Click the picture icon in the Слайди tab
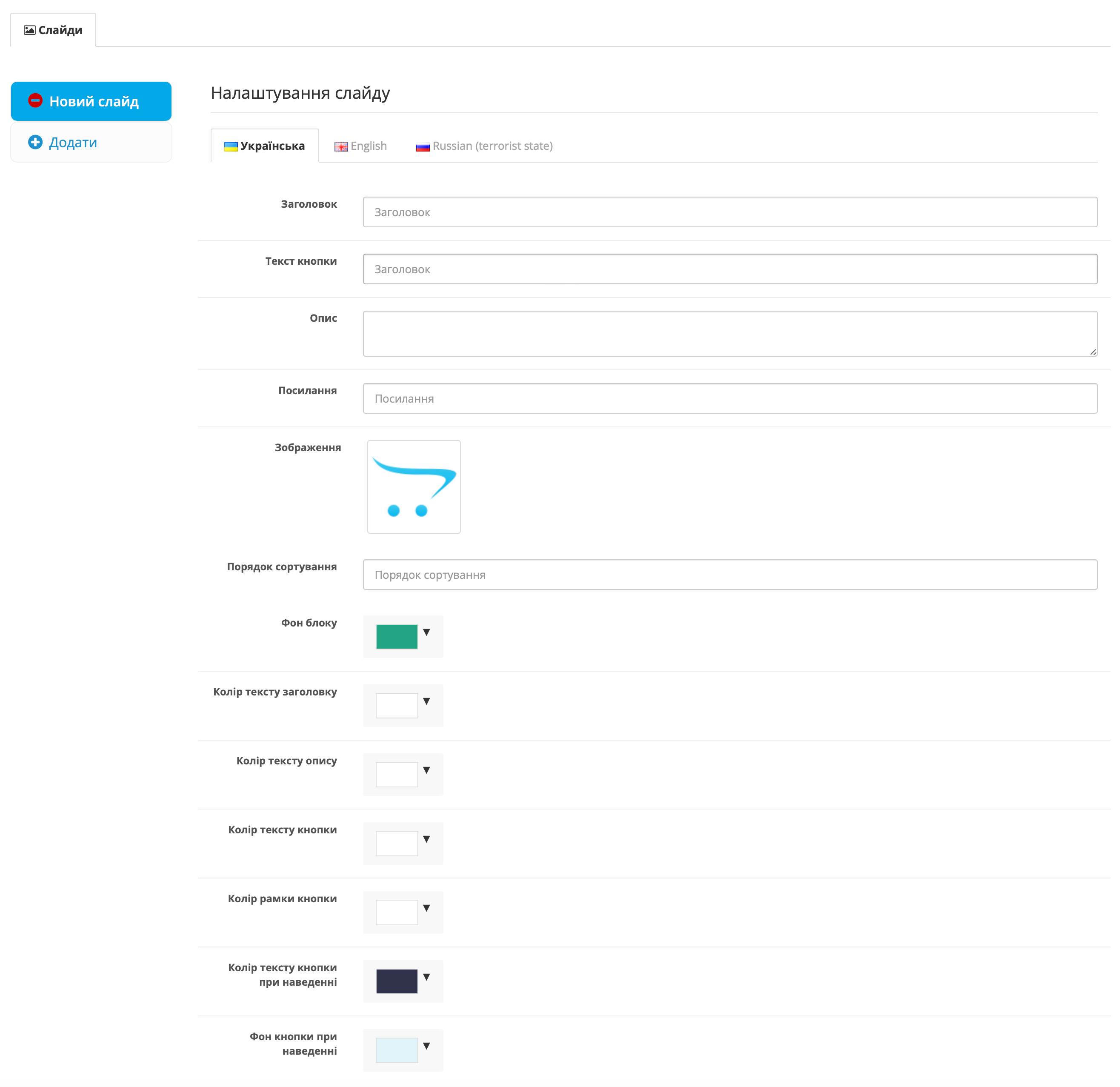This screenshot has width=1120, height=1087. pos(30,30)
